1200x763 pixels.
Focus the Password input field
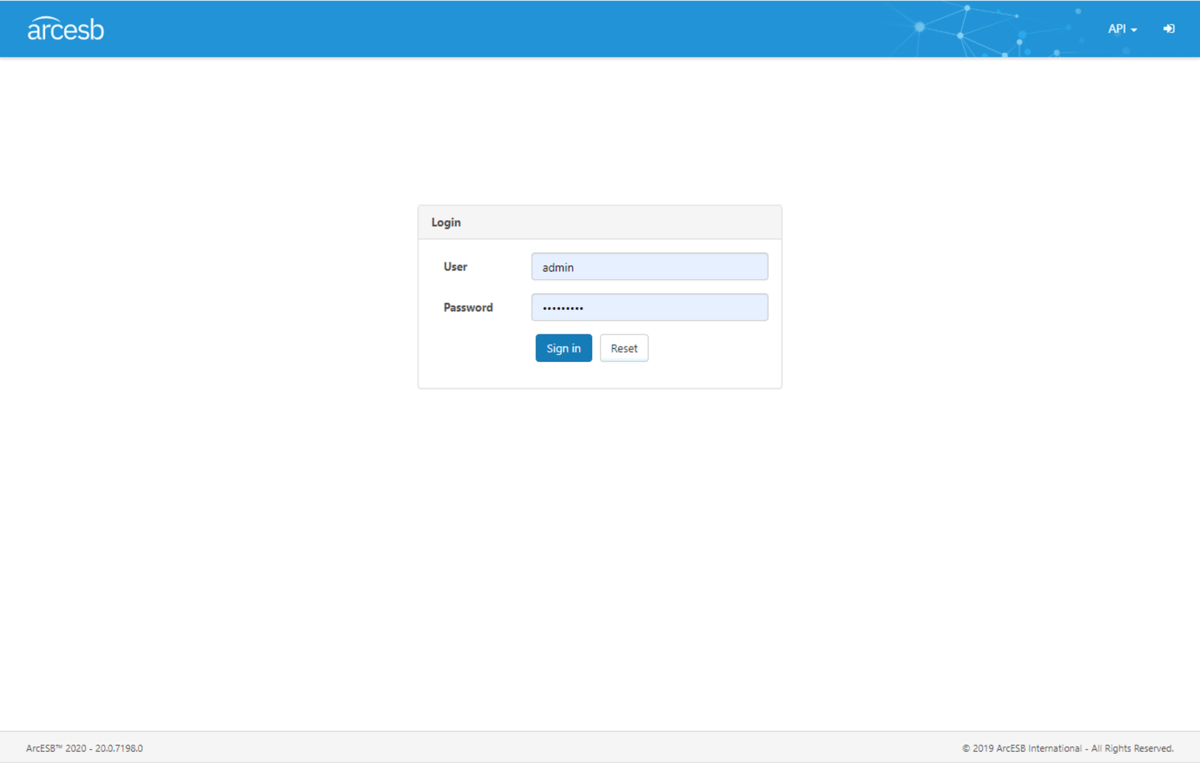tap(649, 307)
